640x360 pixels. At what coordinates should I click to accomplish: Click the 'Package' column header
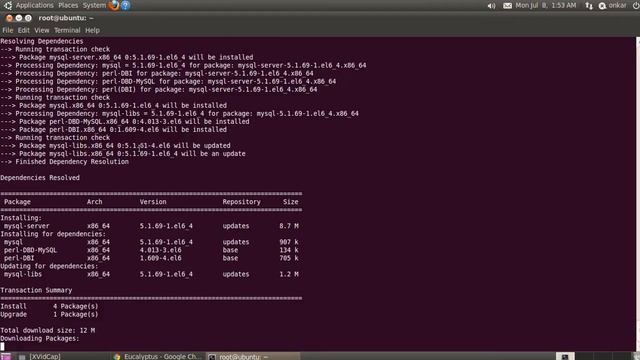pos(17,202)
